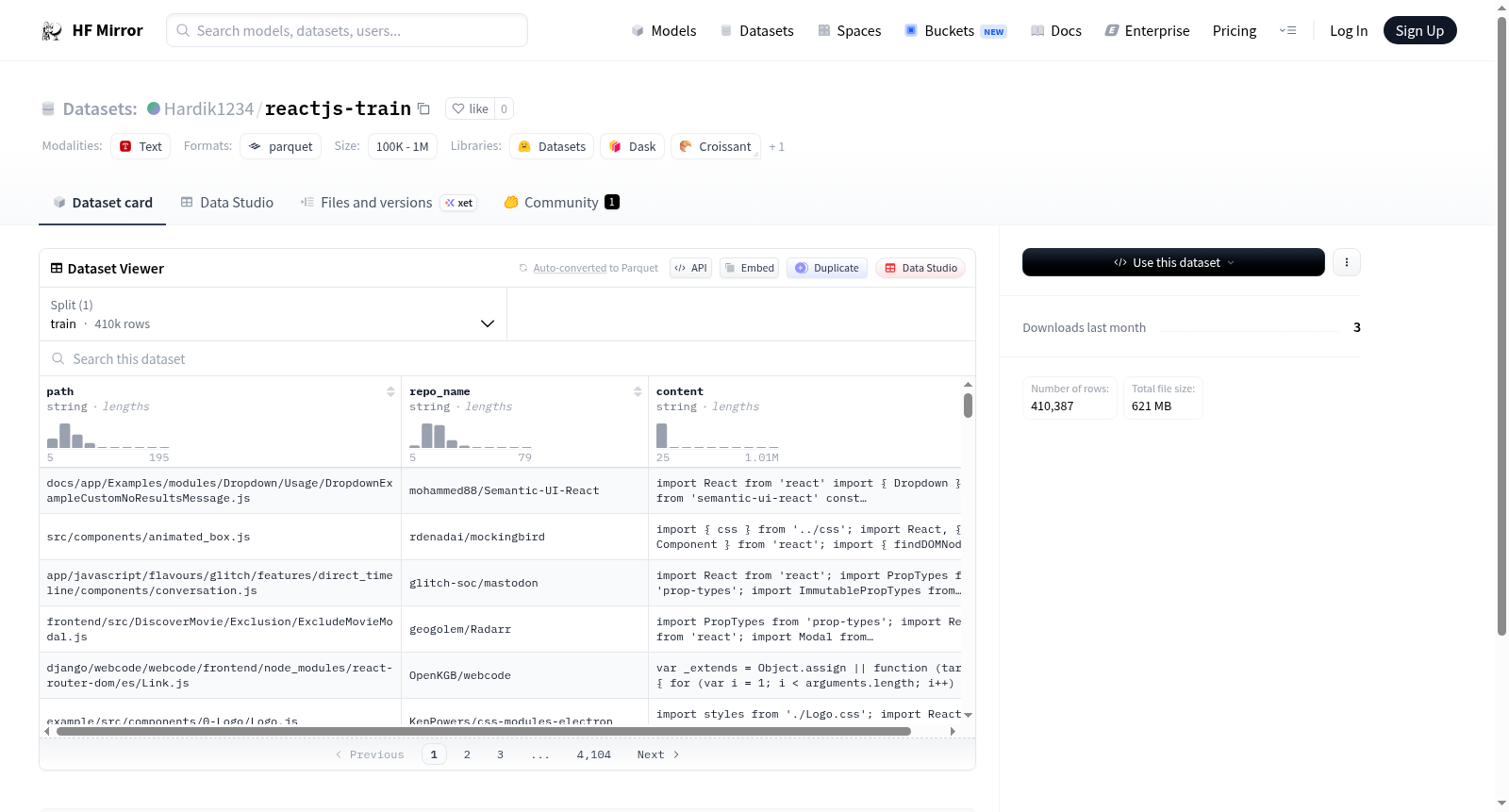Viewport: 1509px width, 812px height.
Task: Focus the top search models field
Action: click(x=347, y=31)
